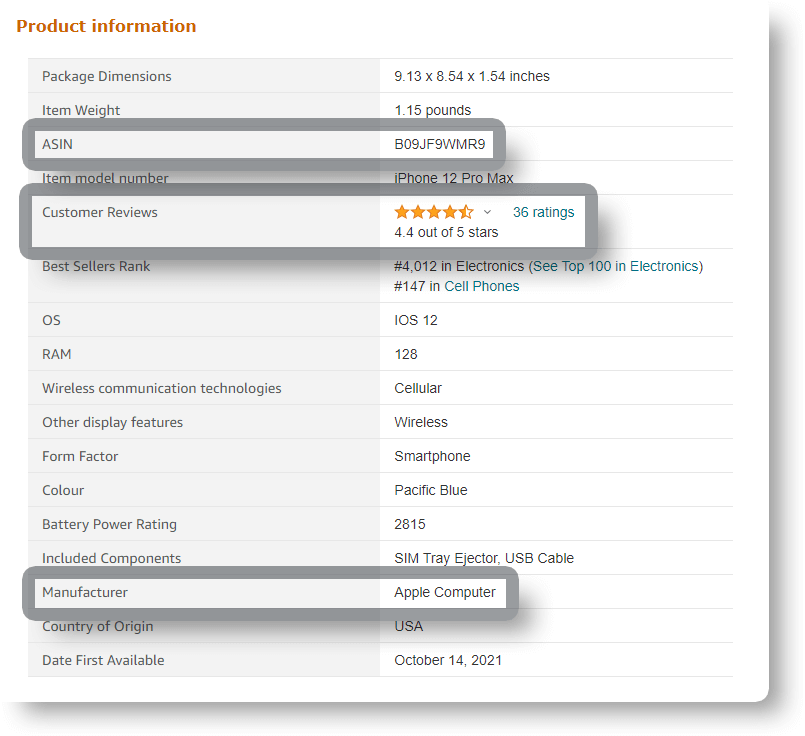The width and height of the screenshot is (805, 736).
Task: Open See Top 100 in Electronics link
Action: click(616, 266)
